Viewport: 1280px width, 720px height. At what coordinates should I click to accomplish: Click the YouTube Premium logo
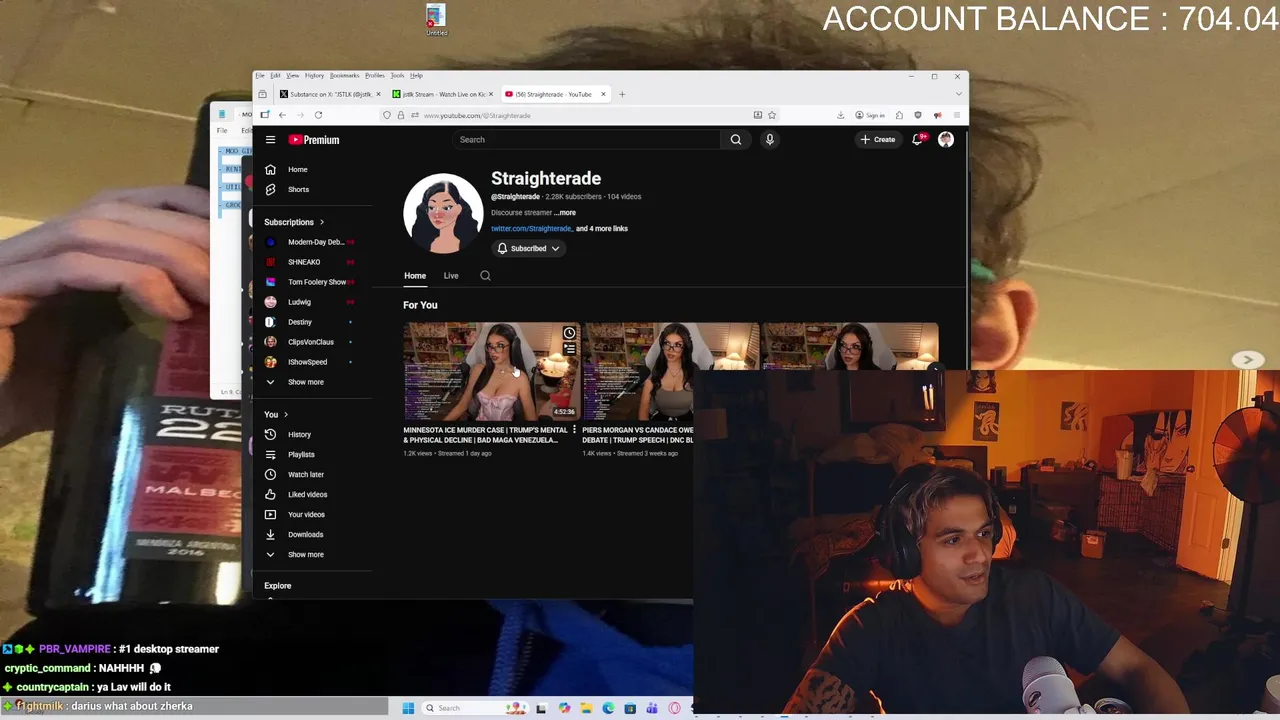[x=315, y=140]
